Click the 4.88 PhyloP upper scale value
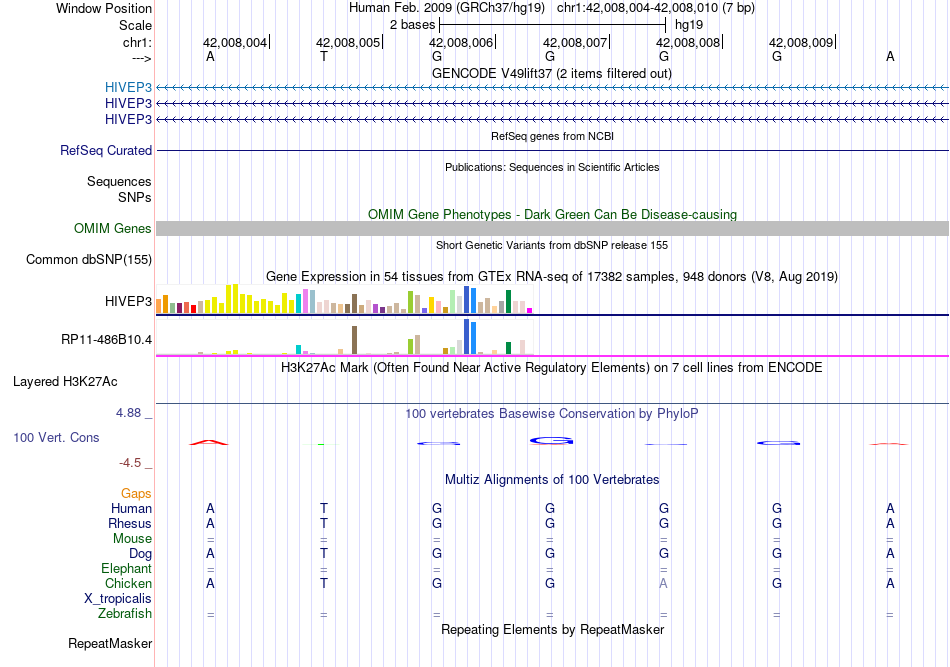This screenshot has height=667, width=950. (x=128, y=413)
